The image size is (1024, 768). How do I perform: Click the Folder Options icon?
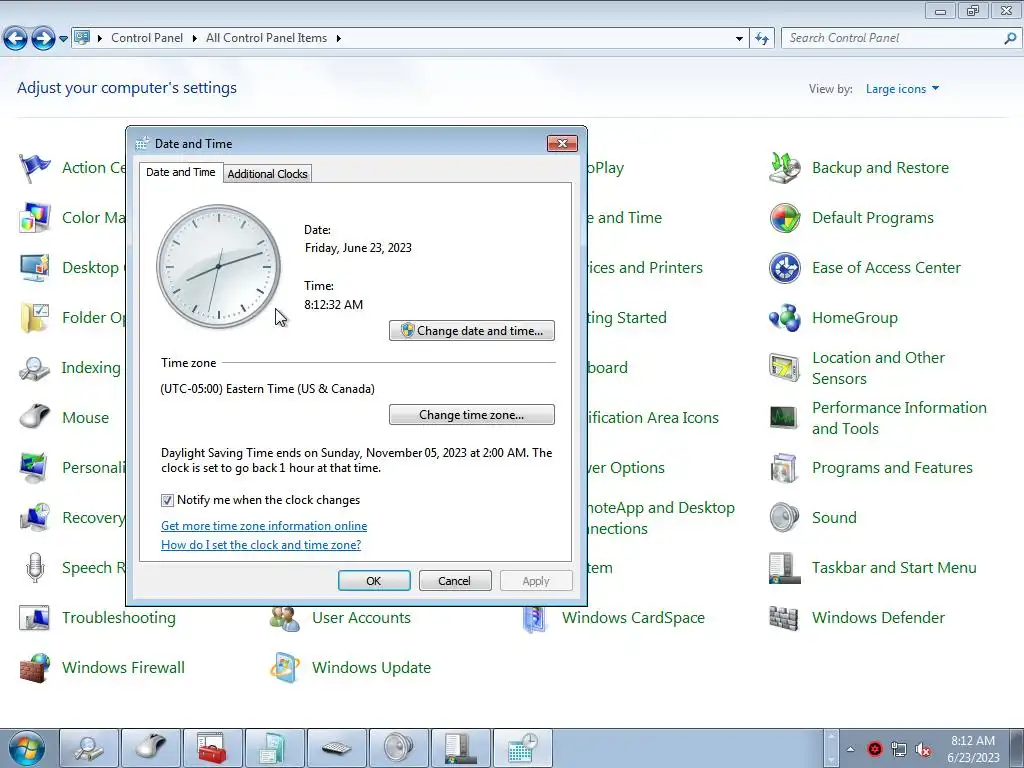35,318
